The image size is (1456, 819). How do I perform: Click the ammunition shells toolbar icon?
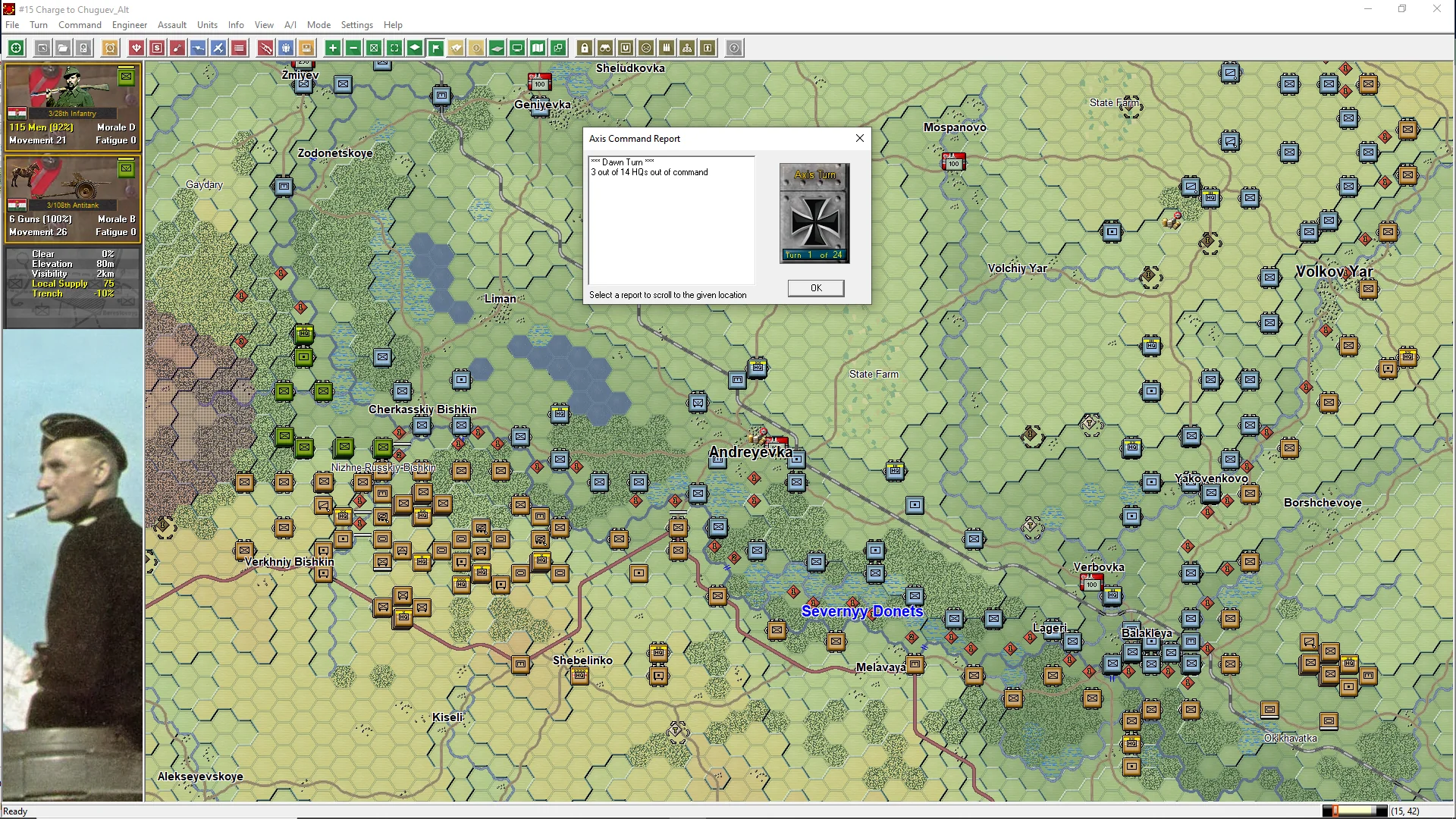667,49
